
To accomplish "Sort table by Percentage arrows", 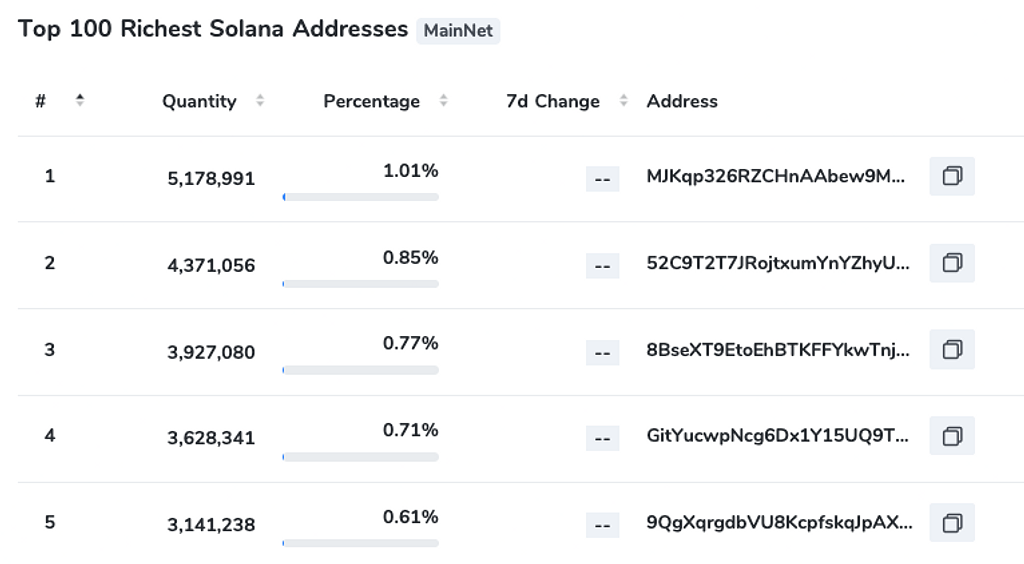I will 443,101.
